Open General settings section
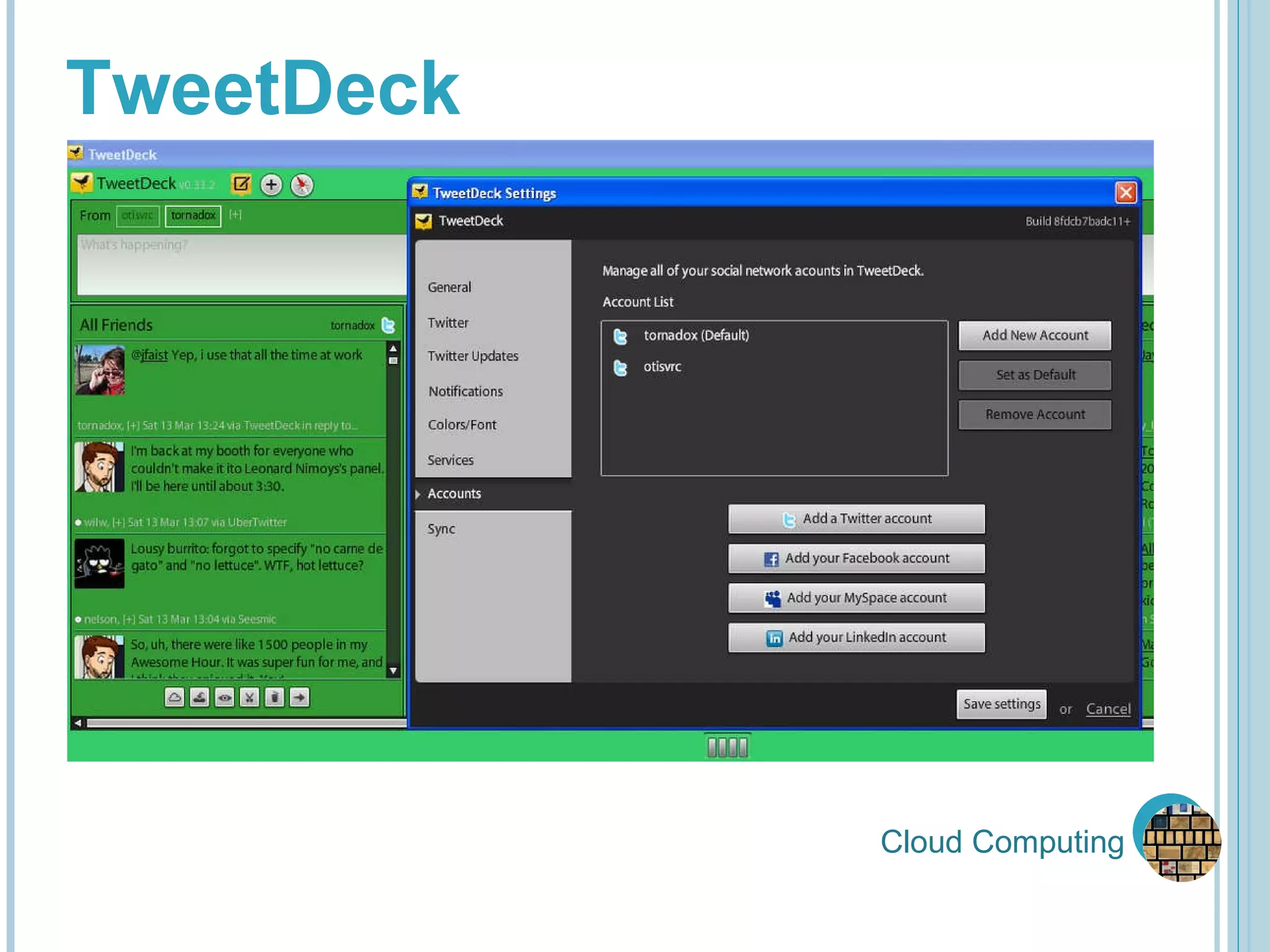 [450, 288]
